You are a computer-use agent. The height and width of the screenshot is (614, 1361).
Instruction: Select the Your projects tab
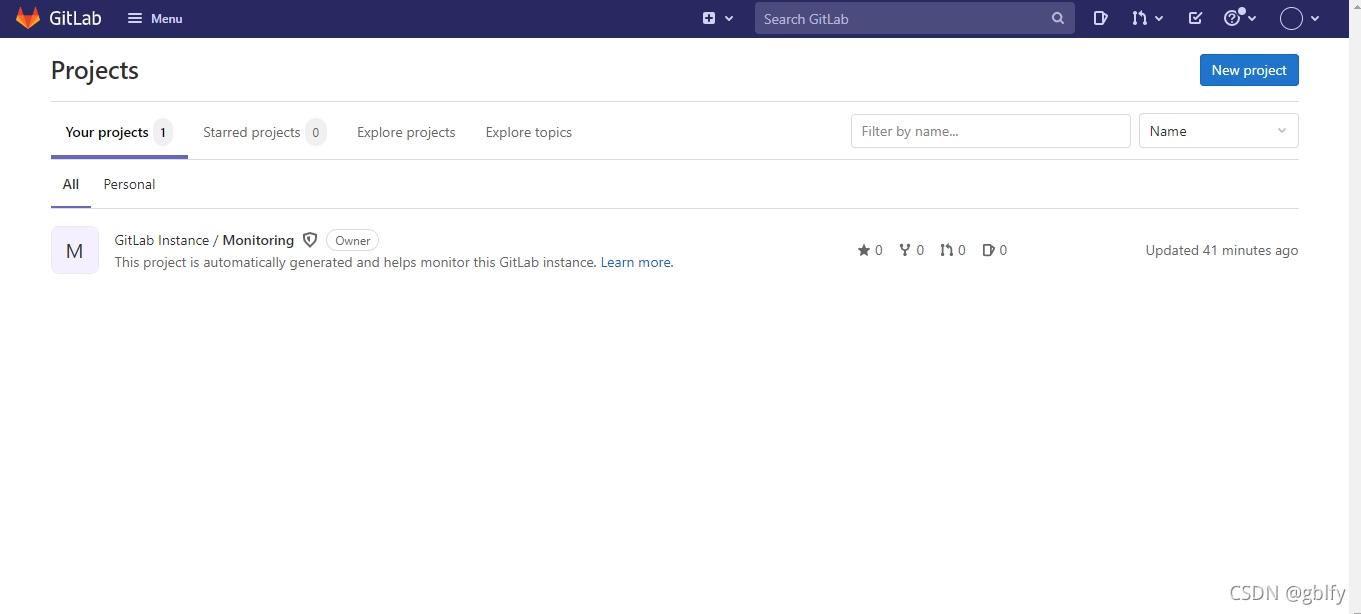119,132
